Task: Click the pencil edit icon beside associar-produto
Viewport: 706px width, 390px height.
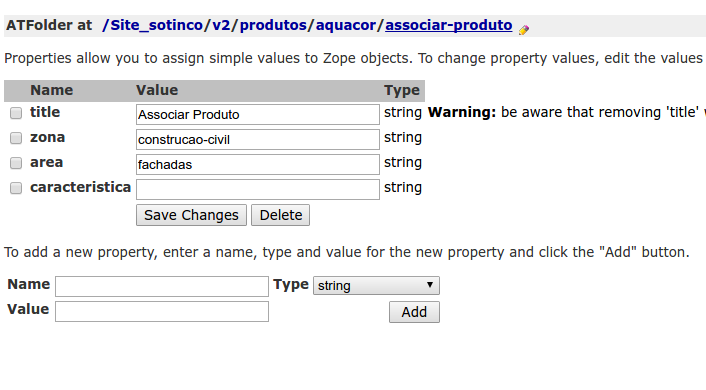Action: click(x=523, y=30)
